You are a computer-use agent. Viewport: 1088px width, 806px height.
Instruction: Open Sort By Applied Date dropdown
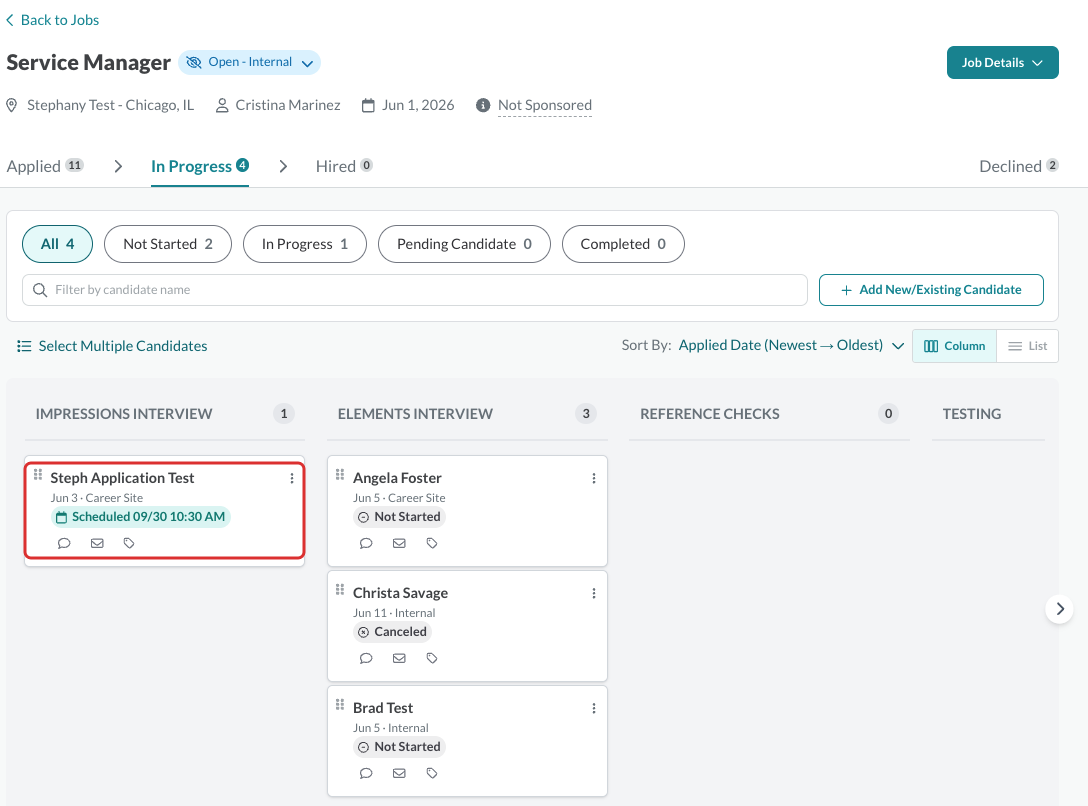[x=791, y=345]
